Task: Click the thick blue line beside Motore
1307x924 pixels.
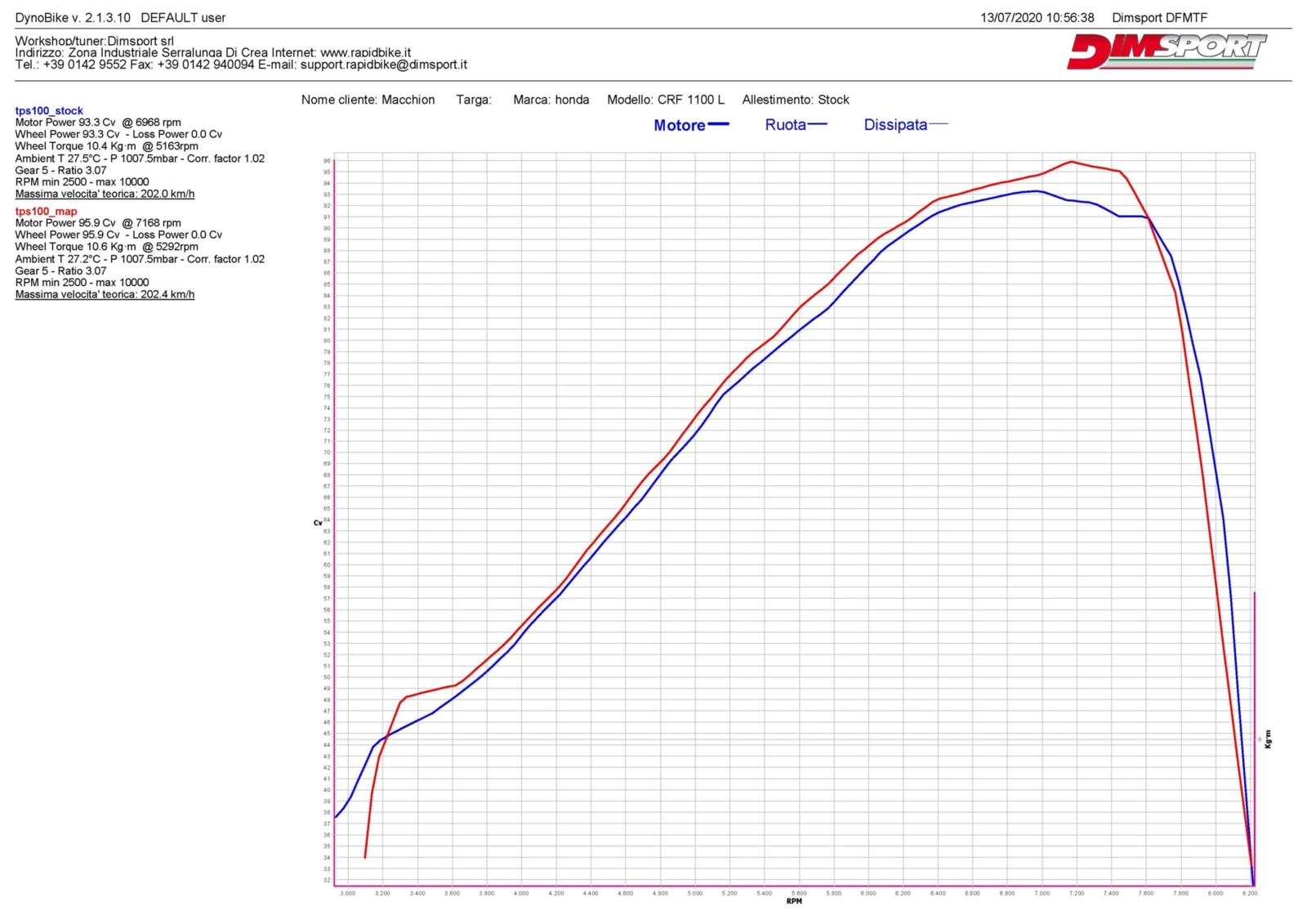Action: point(718,124)
